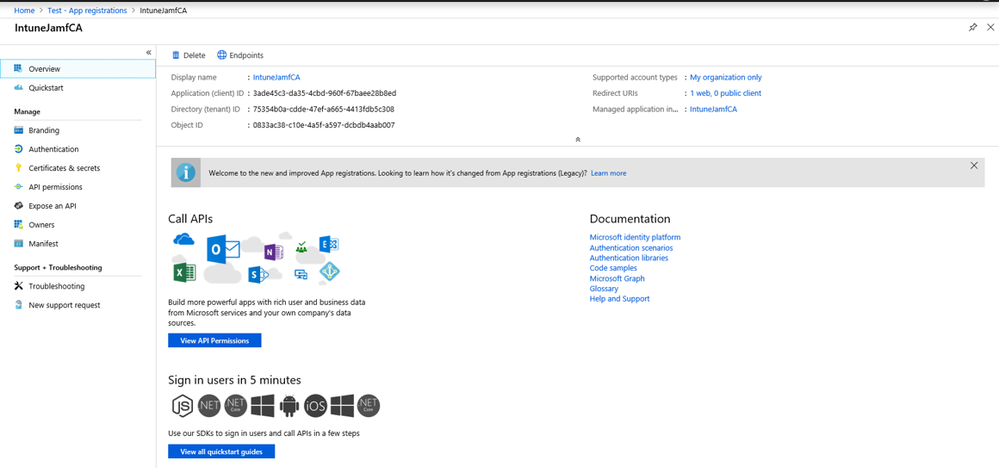This screenshot has width=999, height=468.
Task: Click the New support request icon
Action: pos(18,305)
